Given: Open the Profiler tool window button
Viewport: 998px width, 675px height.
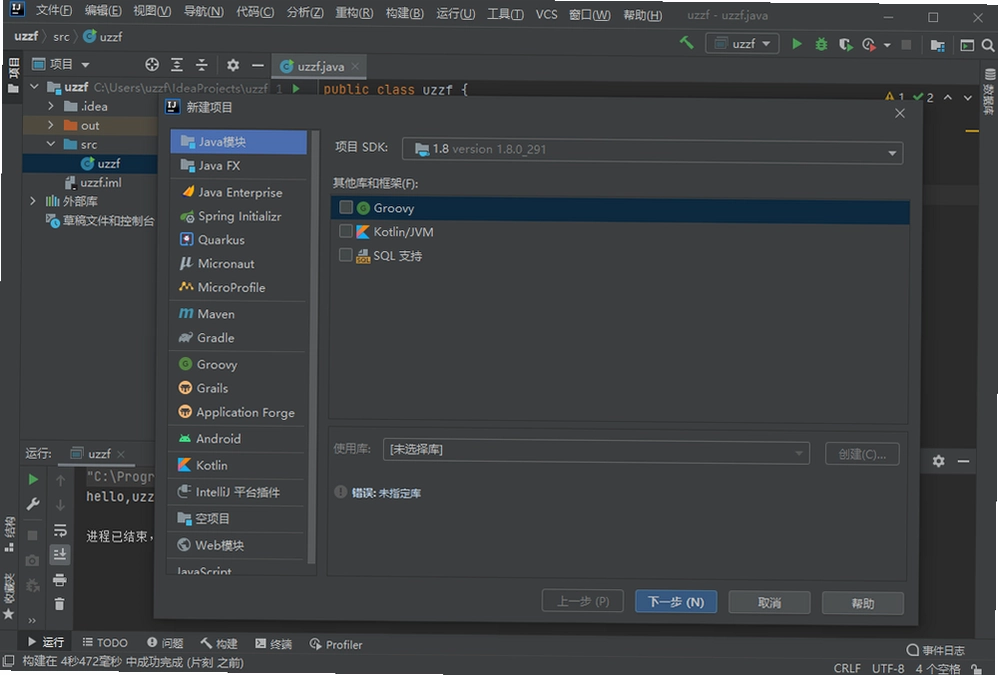Looking at the screenshot, I should pos(335,644).
